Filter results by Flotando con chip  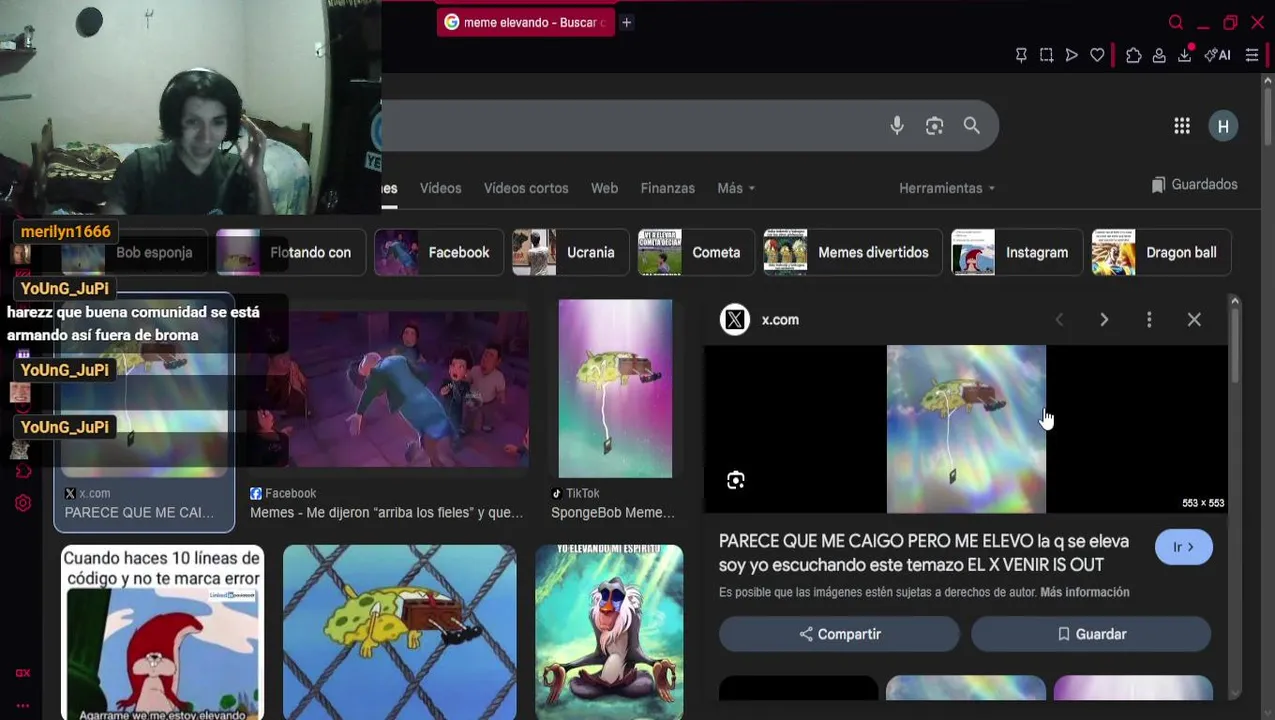pyautogui.click(x=290, y=252)
